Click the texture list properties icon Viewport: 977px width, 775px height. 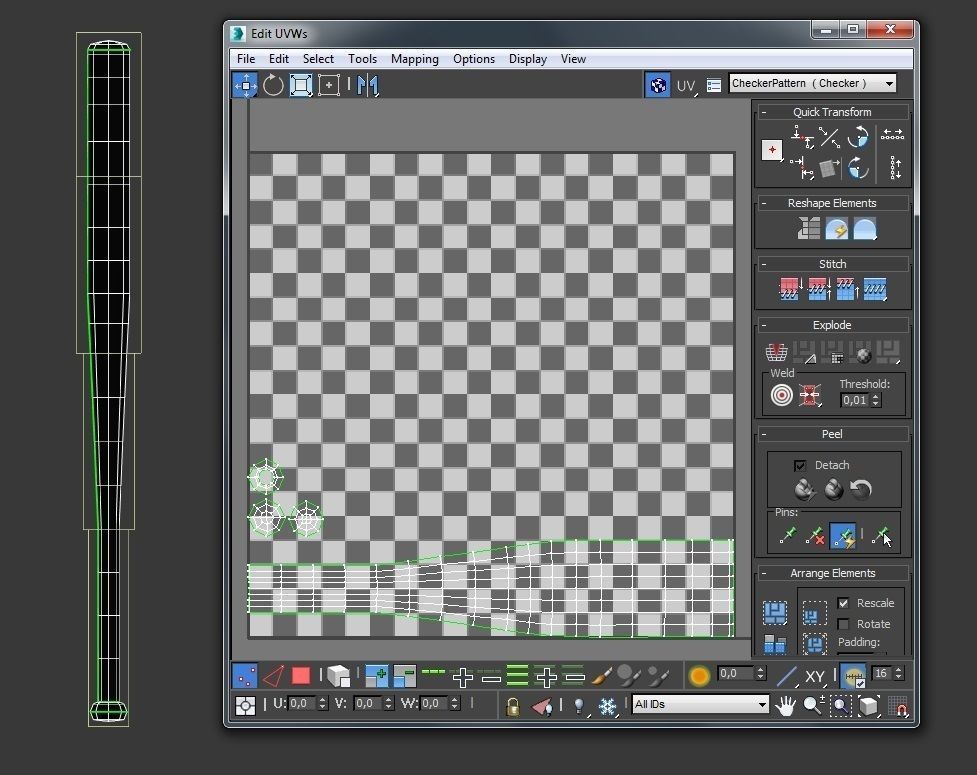pos(714,85)
